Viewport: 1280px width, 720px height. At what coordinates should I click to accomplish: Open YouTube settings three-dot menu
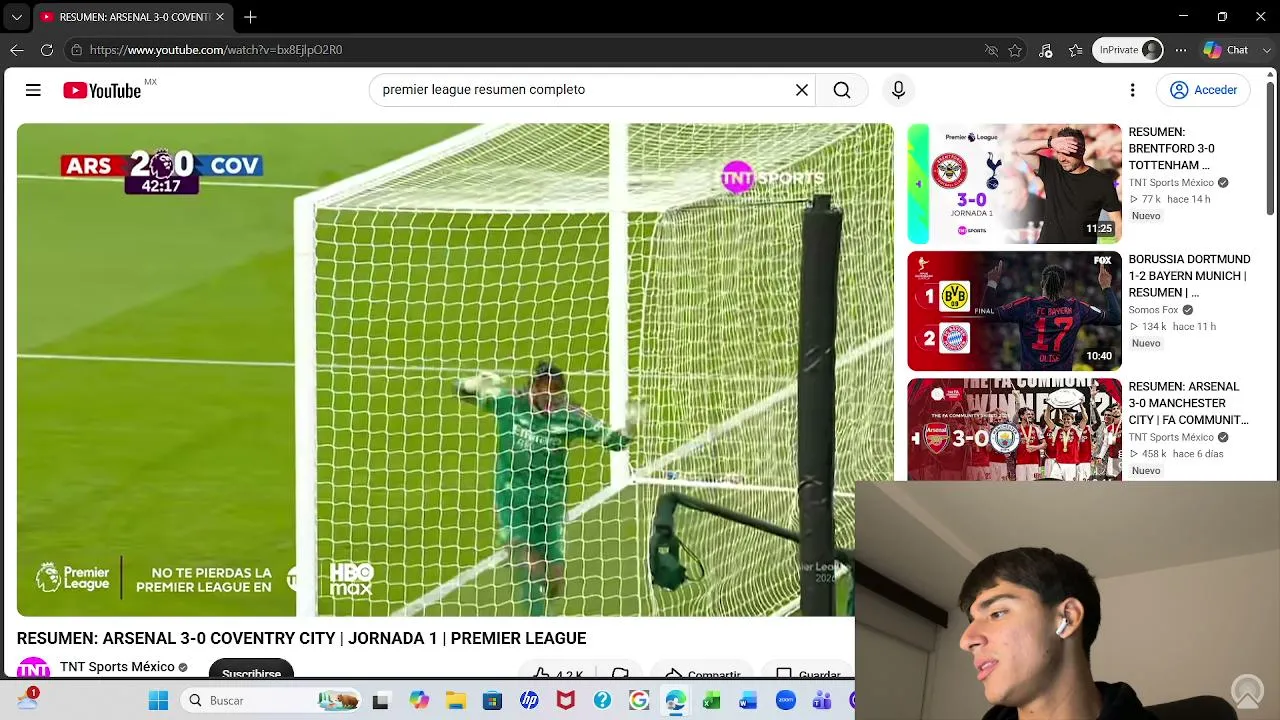[x=1132, y=90]
